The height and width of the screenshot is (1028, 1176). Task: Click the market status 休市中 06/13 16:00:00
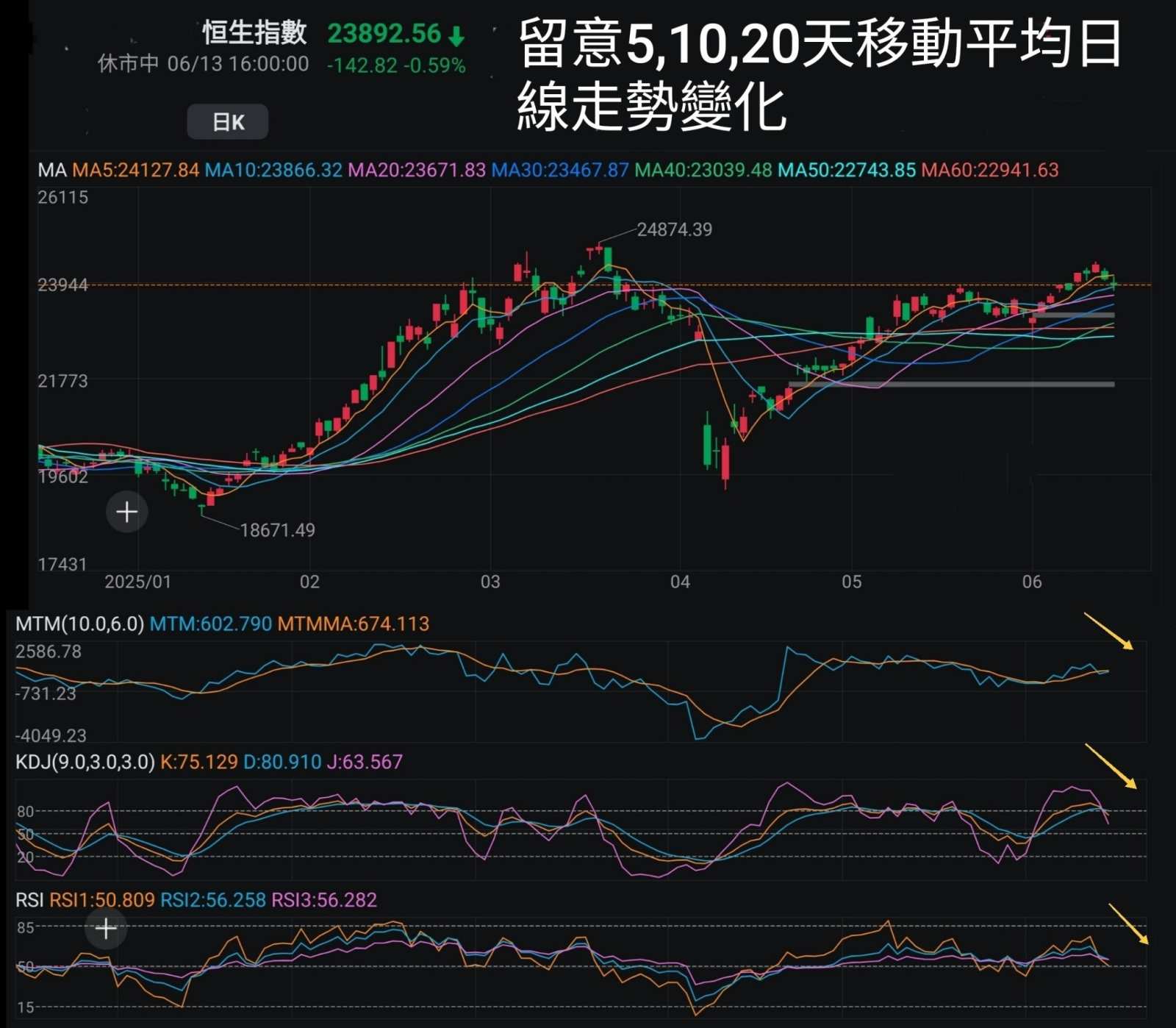pyautogui.click(x=204, y=64)
